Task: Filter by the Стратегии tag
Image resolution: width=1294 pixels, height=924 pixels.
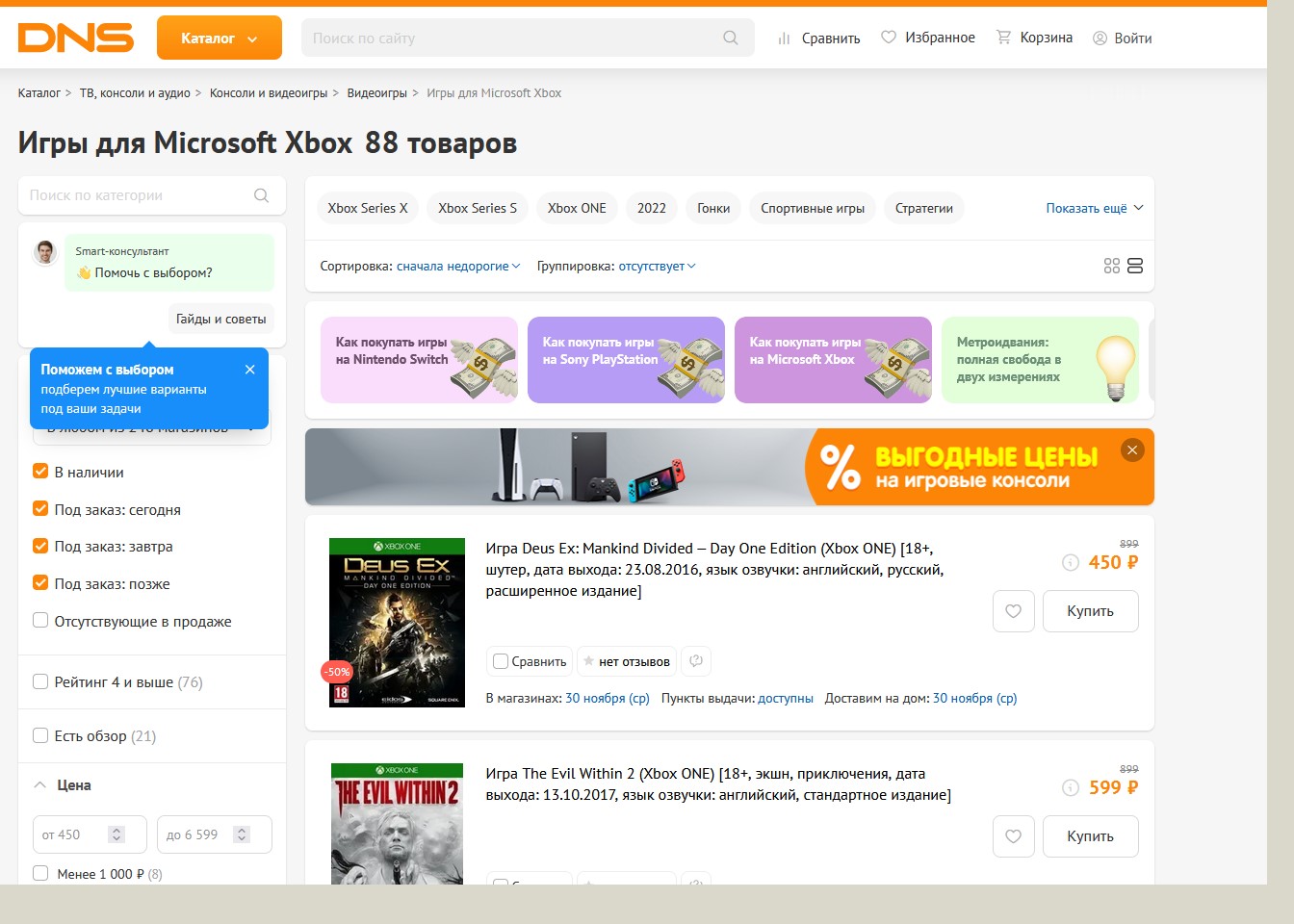Action: point(924,208)
